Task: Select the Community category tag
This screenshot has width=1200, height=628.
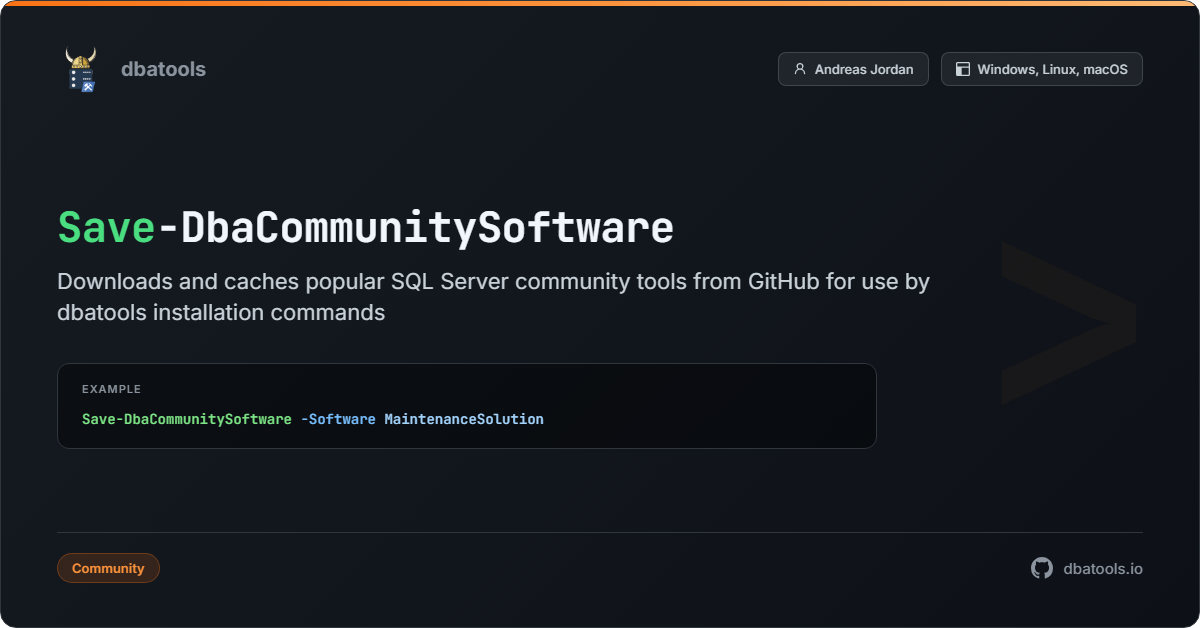Action: click(x=108, y=568)
